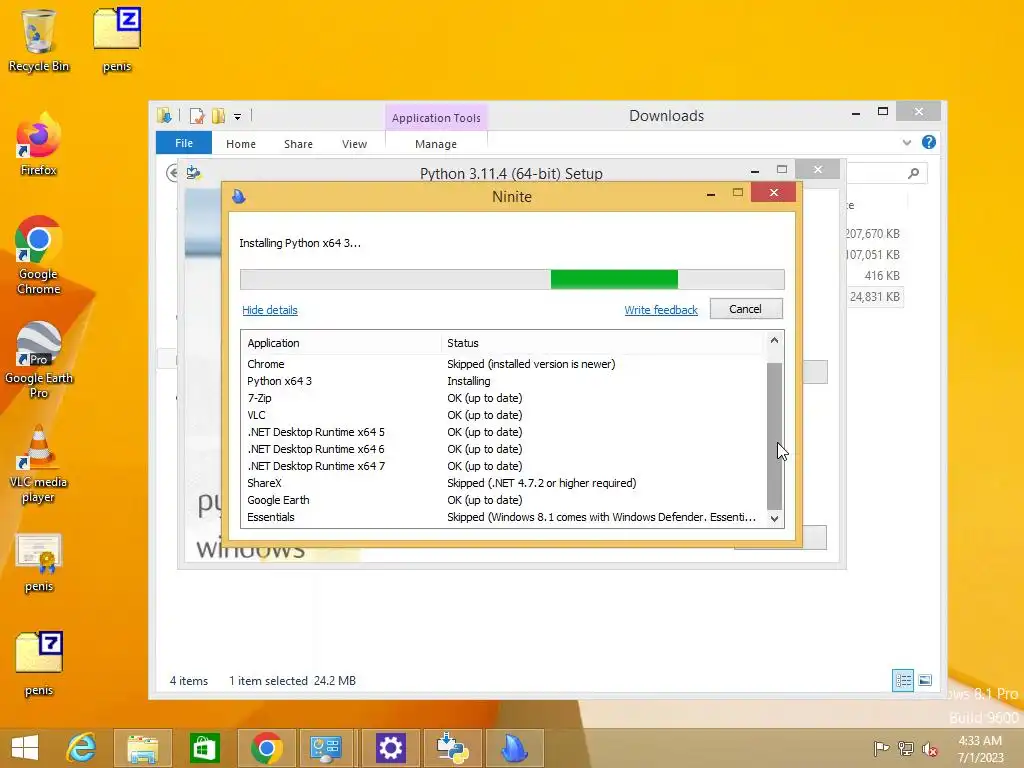Click Ninite list scrollbar down arrow

click(x=775, y=519)
